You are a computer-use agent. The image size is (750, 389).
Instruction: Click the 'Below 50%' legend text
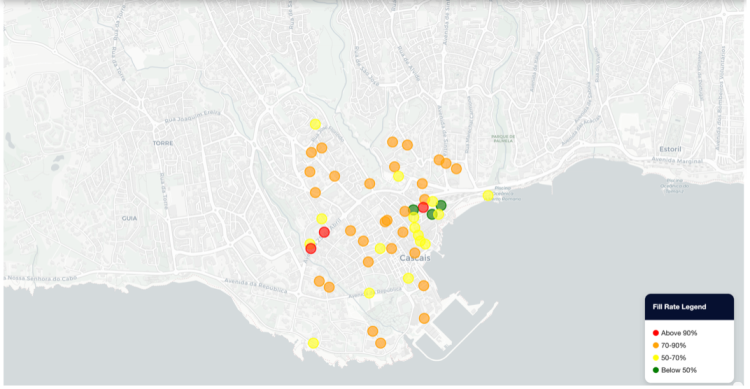[x=679, y=370]
